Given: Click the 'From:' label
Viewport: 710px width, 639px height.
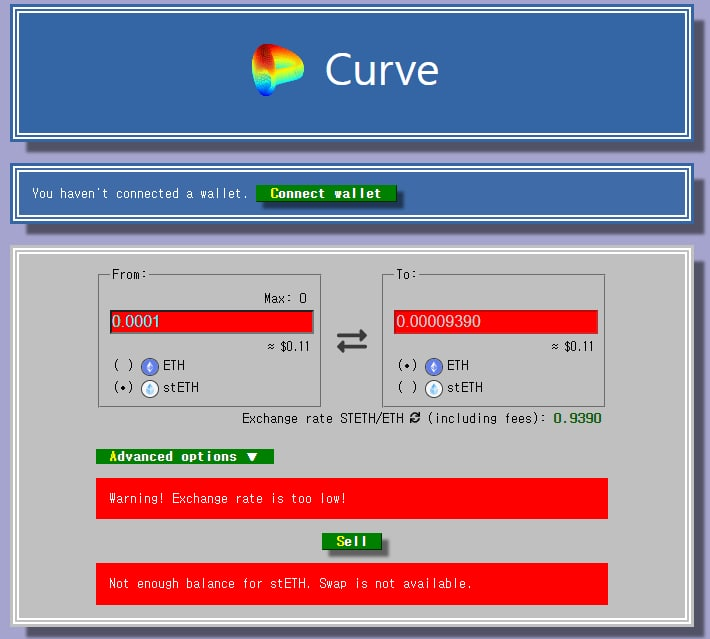Looking at the screenshot, I should (129, 274).
